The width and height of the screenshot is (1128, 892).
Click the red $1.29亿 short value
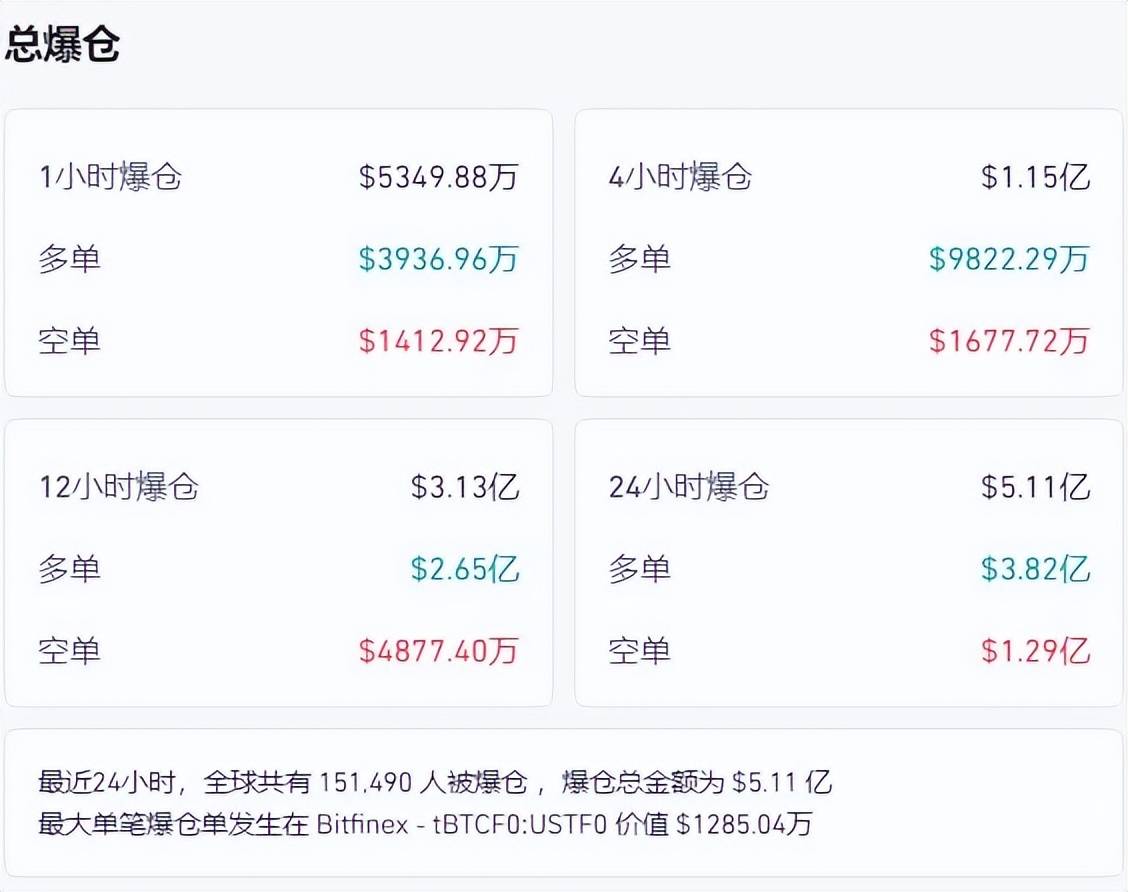1034,651
